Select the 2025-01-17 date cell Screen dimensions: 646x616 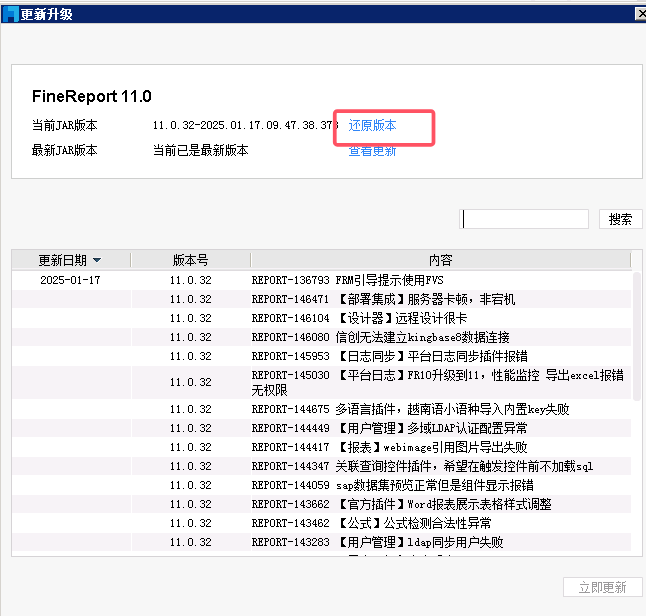[70, 280]
